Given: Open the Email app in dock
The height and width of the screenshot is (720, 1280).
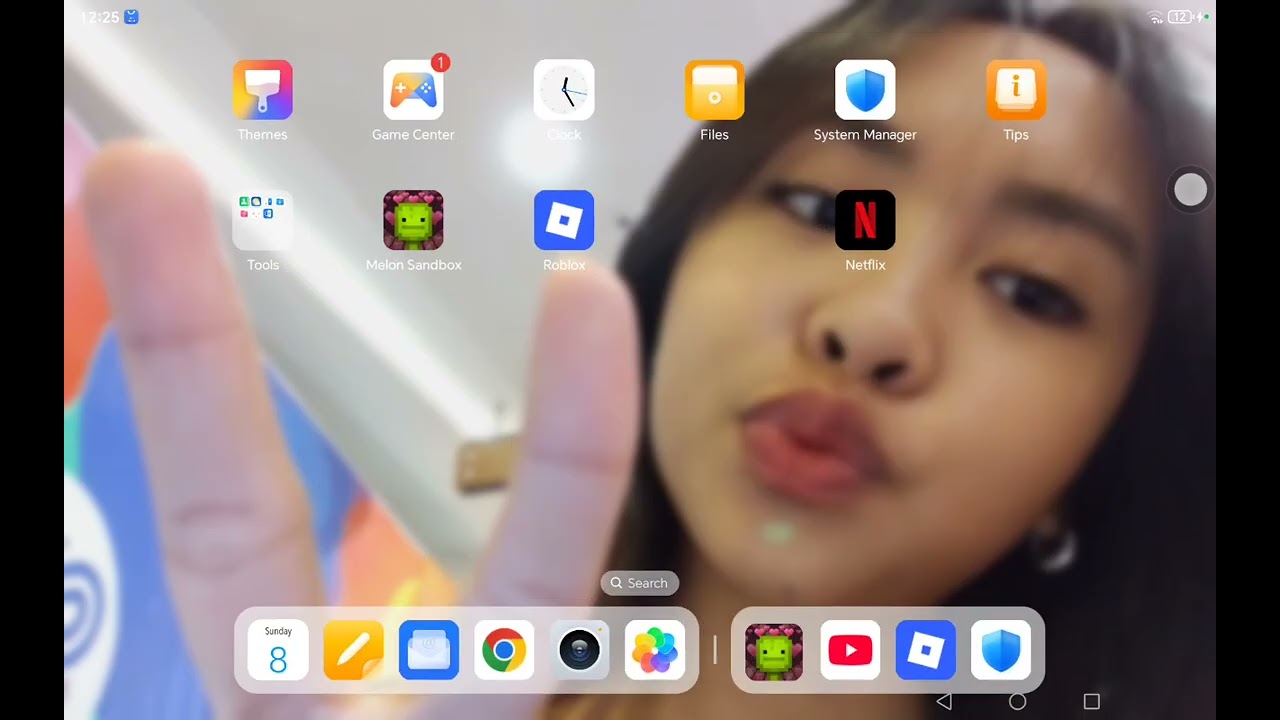Looking at the screenshot, I should (x=429, y=650).
